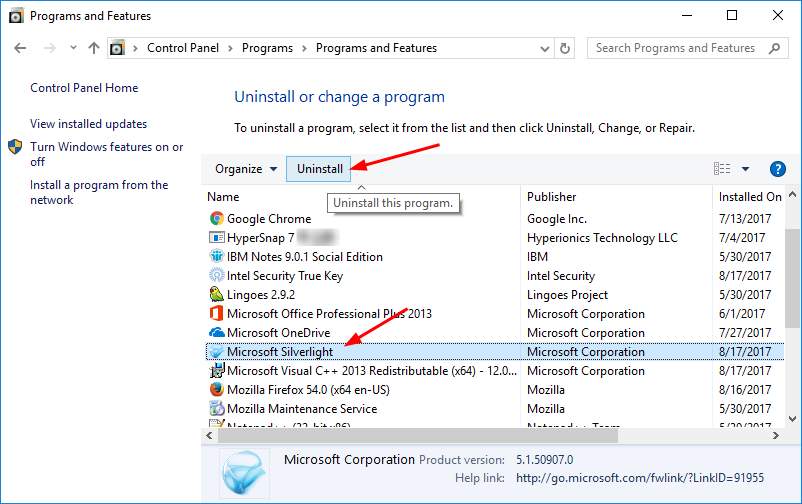Click the refresh button beside address bar
The height and width of the screenshot is (504, 802).
point(565,48)
